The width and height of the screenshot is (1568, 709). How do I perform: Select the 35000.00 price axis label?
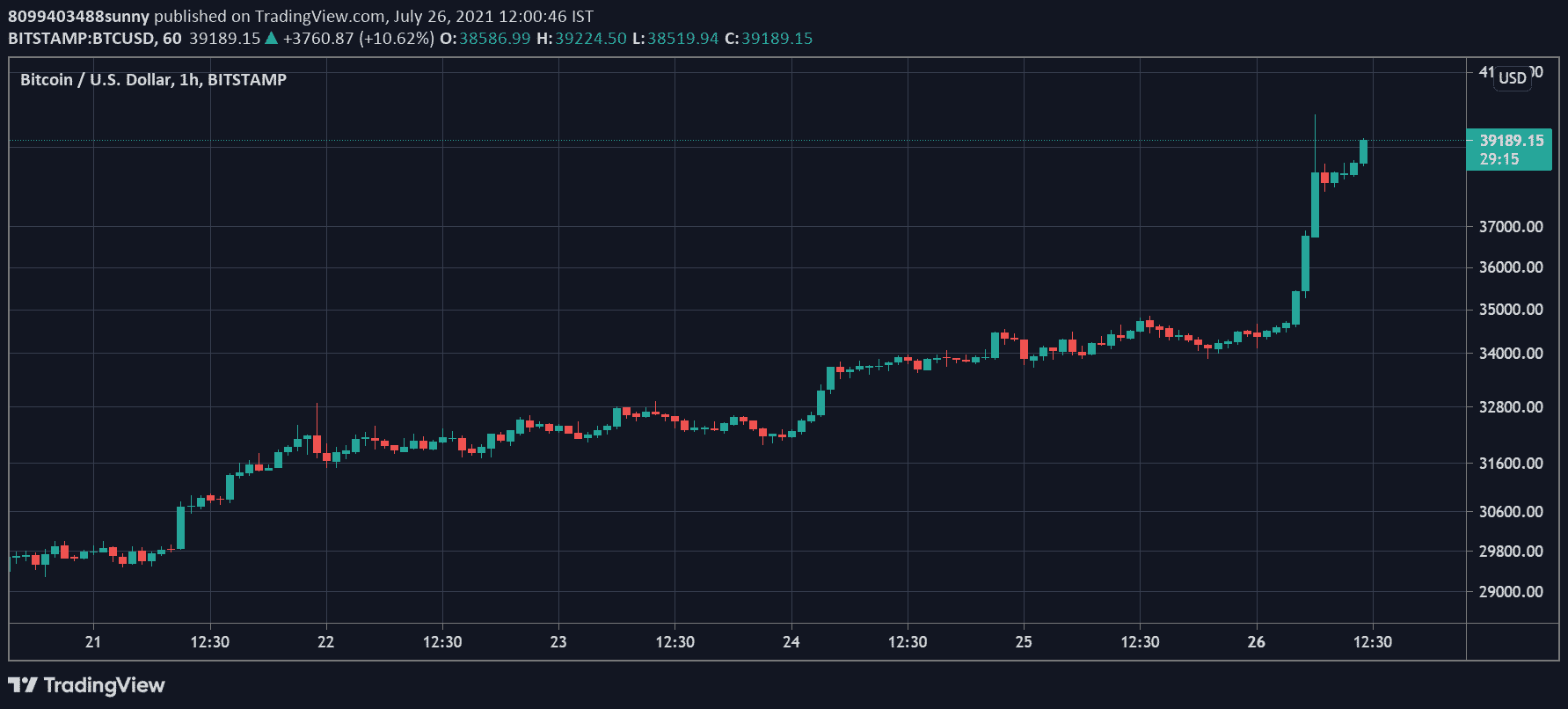tap(1510, 310)
